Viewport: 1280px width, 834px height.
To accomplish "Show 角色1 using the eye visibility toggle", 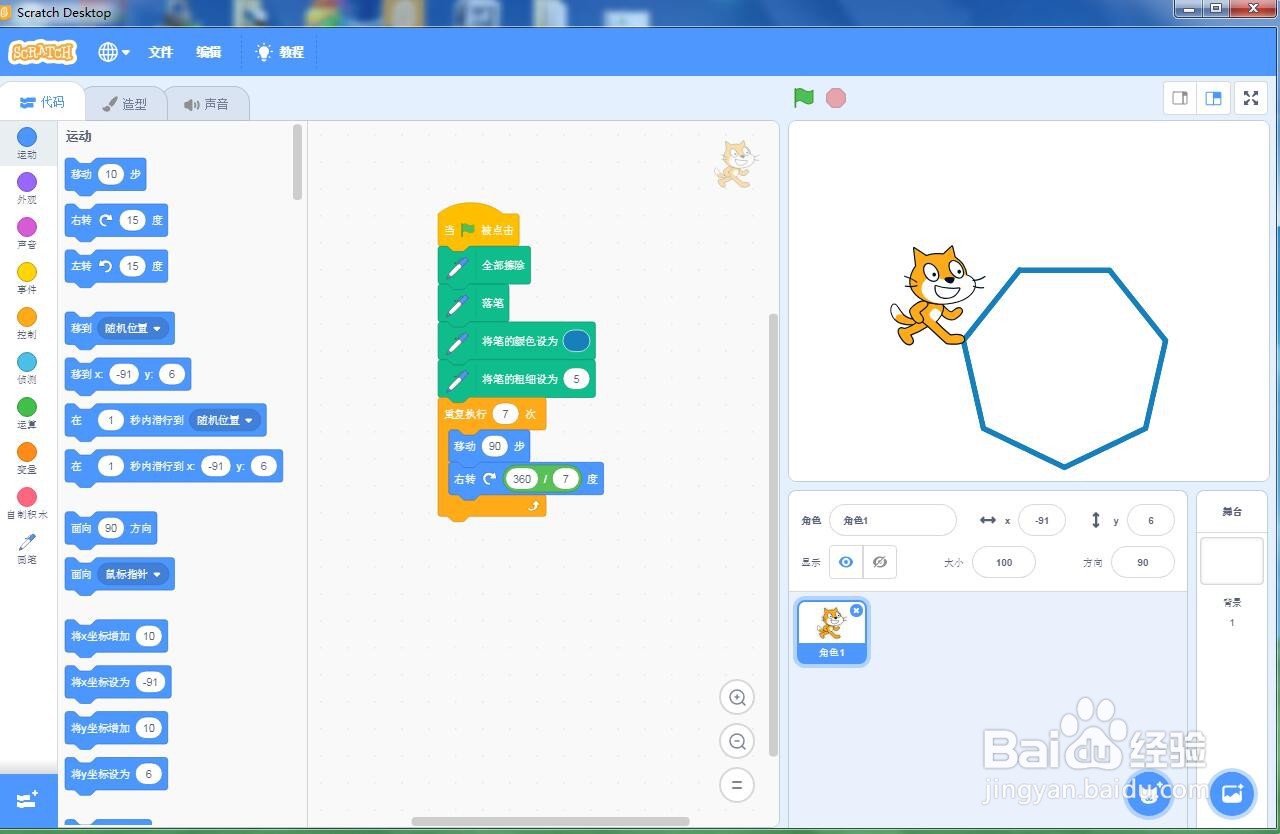I will pos(845,562).
